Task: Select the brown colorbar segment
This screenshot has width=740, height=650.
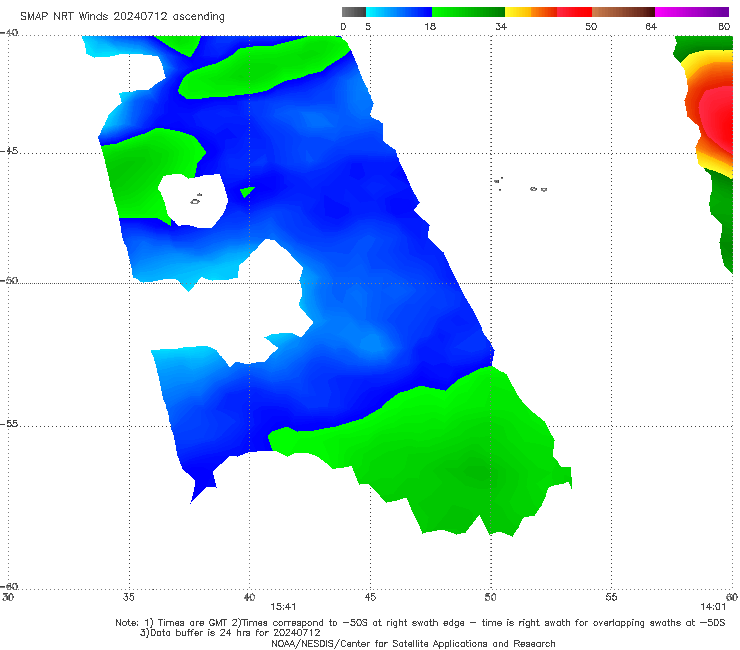Action: pos(623,12)
